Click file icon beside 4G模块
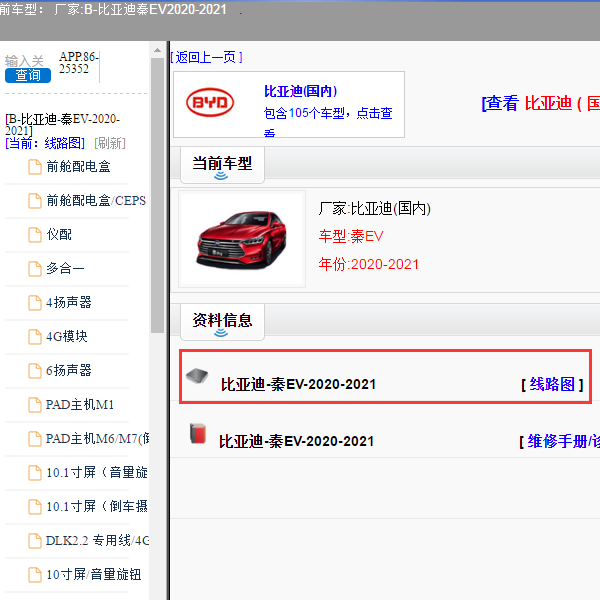Viewport: 600px width, 600px height. 35,338
